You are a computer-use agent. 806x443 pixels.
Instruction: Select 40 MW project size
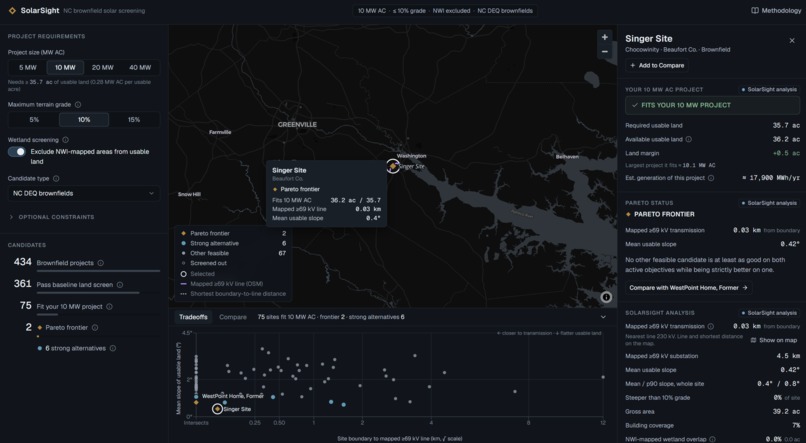pos(140,67)
